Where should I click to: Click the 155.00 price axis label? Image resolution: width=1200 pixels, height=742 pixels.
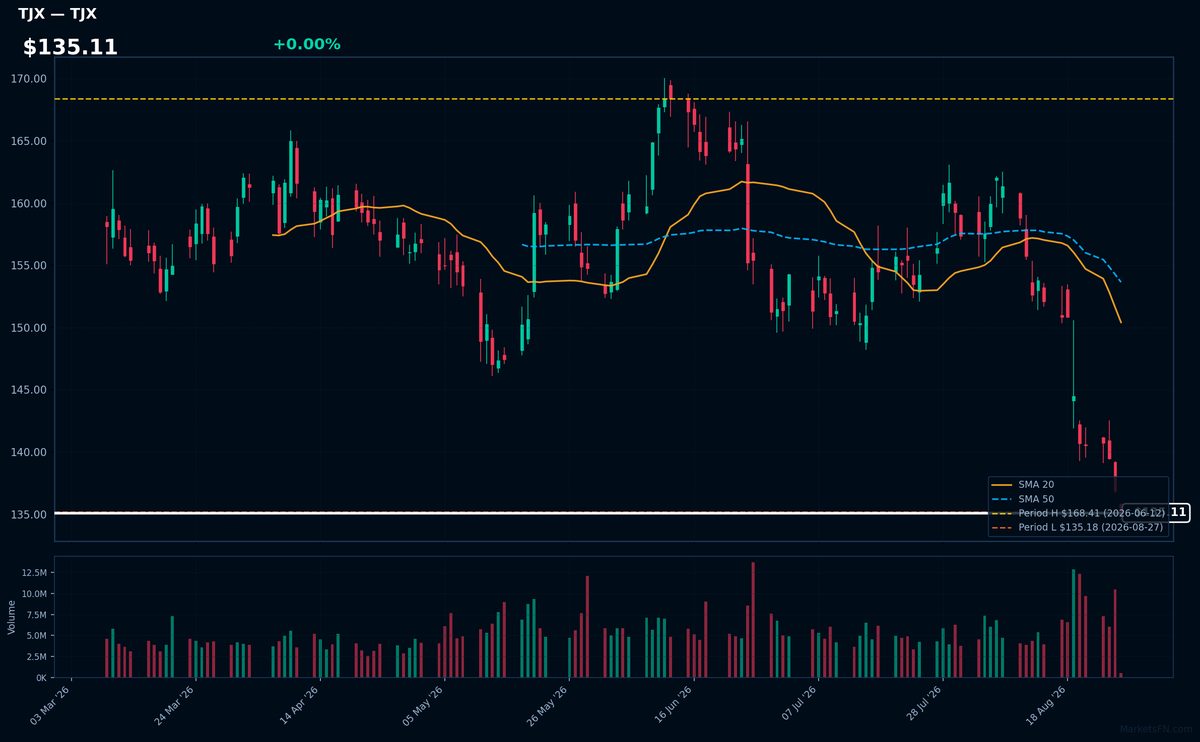tap(28, 266)
